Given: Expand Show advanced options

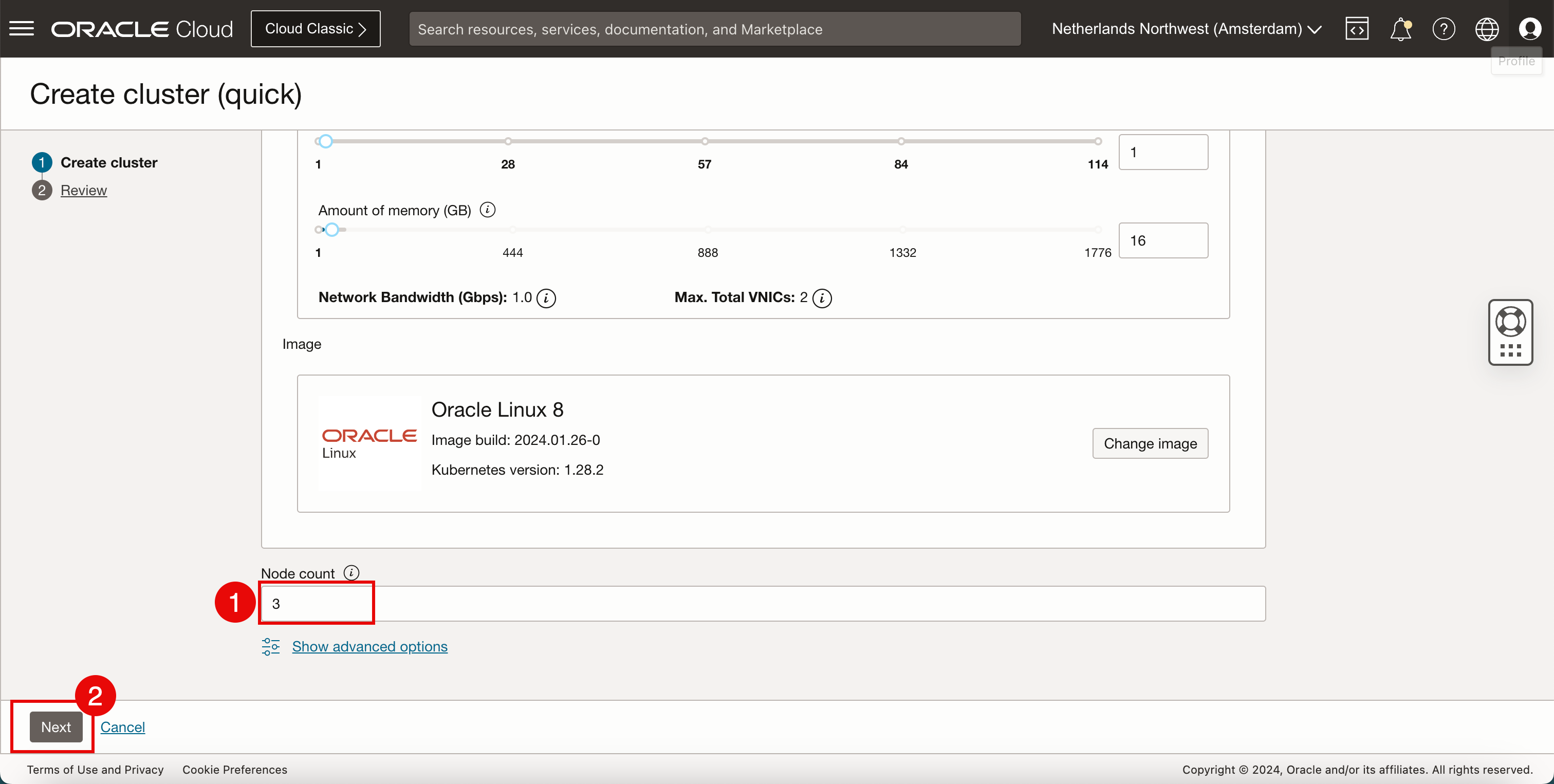Looking at the screenshot, I should [x=369, y=646].
